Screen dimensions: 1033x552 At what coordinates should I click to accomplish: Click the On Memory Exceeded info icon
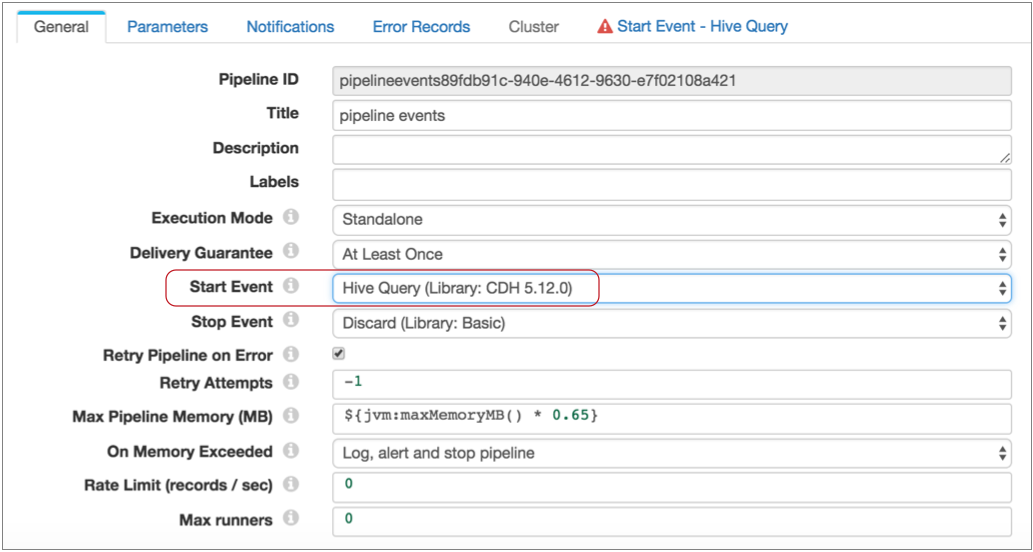click(x=291, y=452)
